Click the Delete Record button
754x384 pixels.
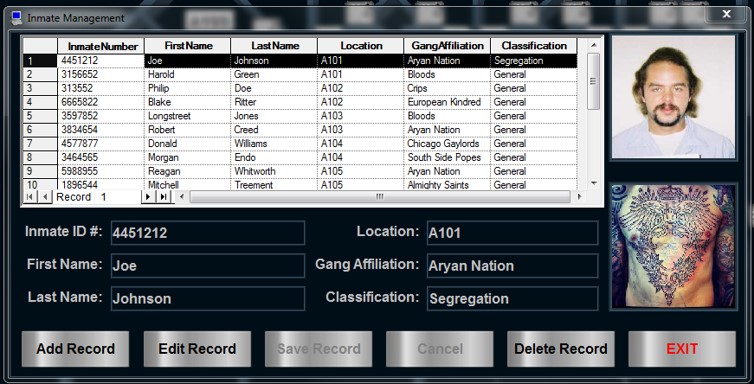tap(561, 349)
